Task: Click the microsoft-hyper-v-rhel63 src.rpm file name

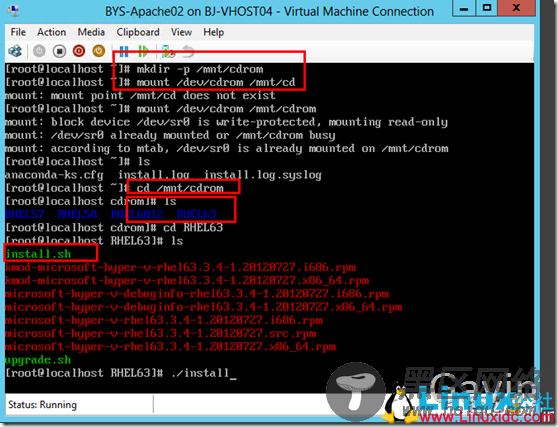Action: tap(160, 333)
